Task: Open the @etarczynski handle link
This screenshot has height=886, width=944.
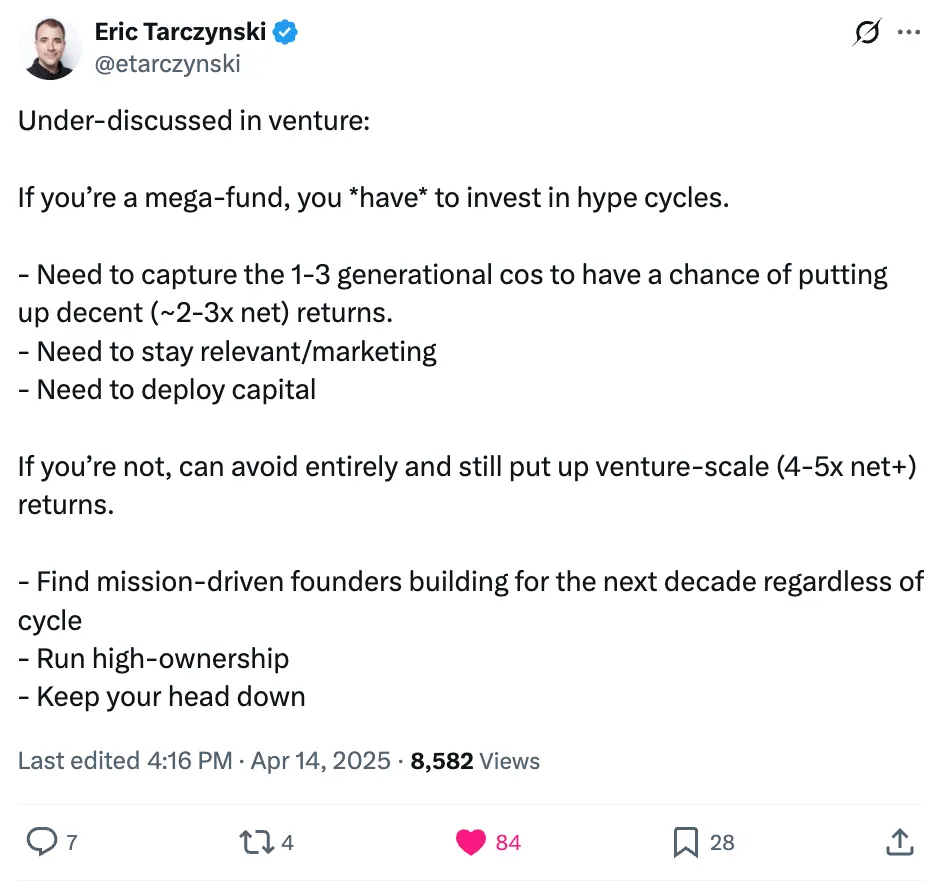Action: coord(167,65)
